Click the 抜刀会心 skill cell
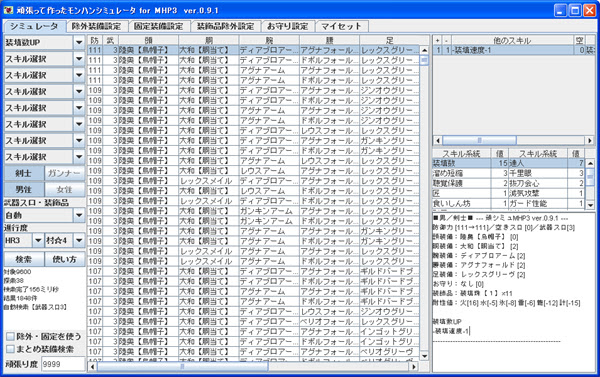Image resolution: width=600 pixels, height=377 pixels. [537, 183]
